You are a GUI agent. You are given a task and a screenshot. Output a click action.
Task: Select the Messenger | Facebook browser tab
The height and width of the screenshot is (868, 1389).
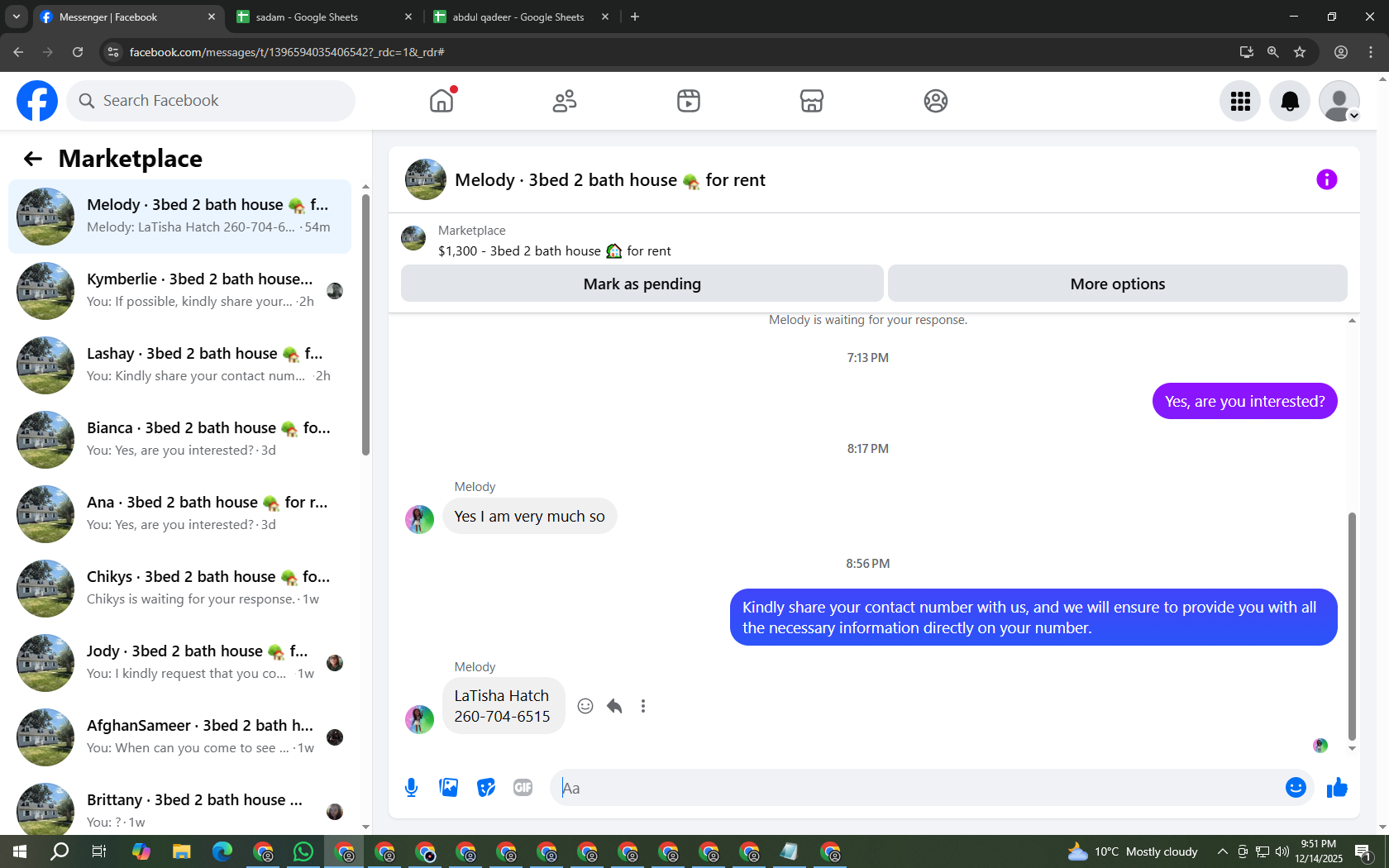tap(128, 17)
